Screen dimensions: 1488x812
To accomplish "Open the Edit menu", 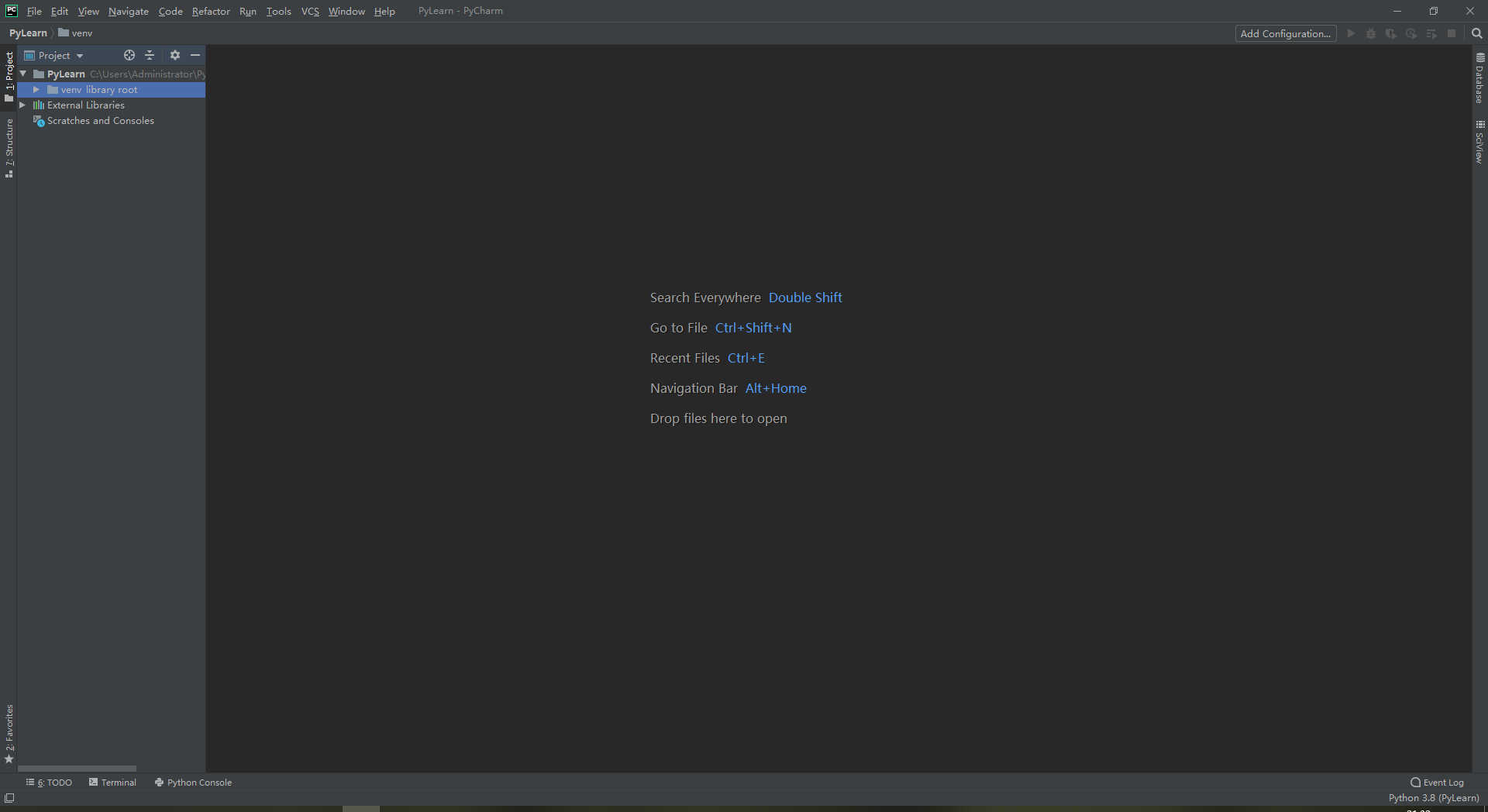I will (x=60, y=11).
